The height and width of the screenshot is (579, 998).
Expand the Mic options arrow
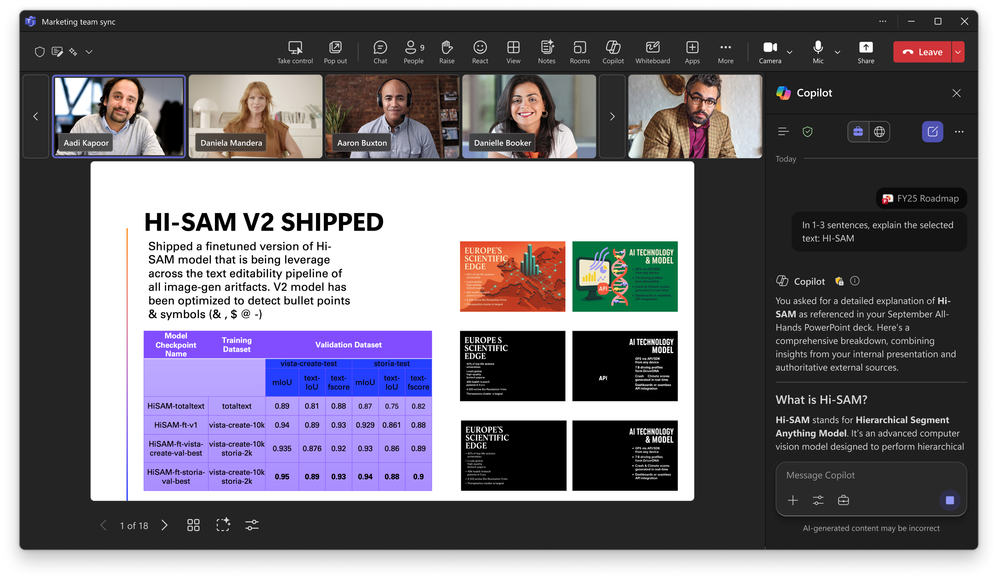pos(838,52)
